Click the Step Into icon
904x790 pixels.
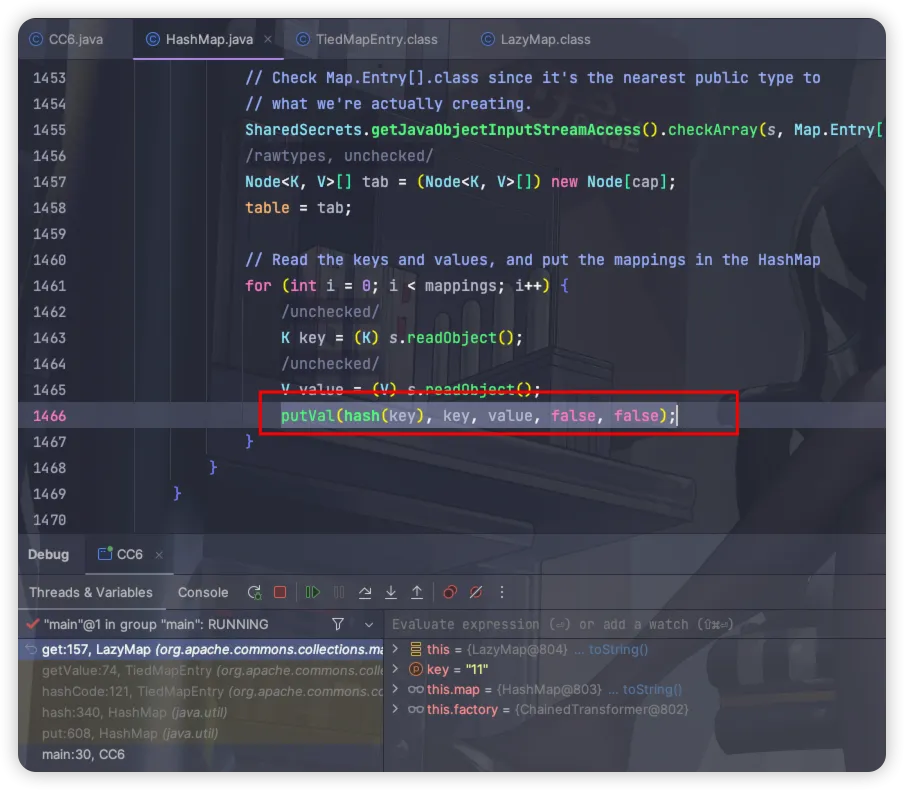pyautogui.click(x=391, y=592)
